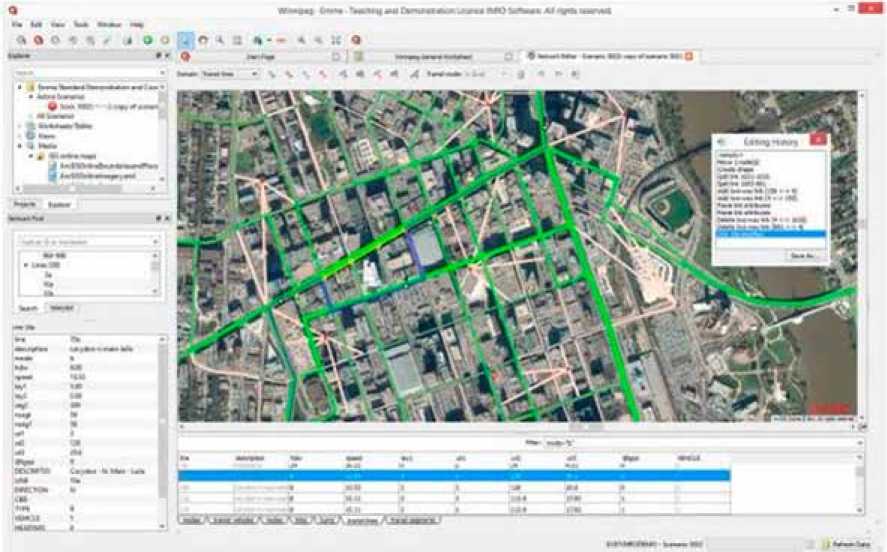Viewport: 887px width, 552px height.
Task: Open the Domain dropdown showing Transit lines
Action: coord(230,74)
